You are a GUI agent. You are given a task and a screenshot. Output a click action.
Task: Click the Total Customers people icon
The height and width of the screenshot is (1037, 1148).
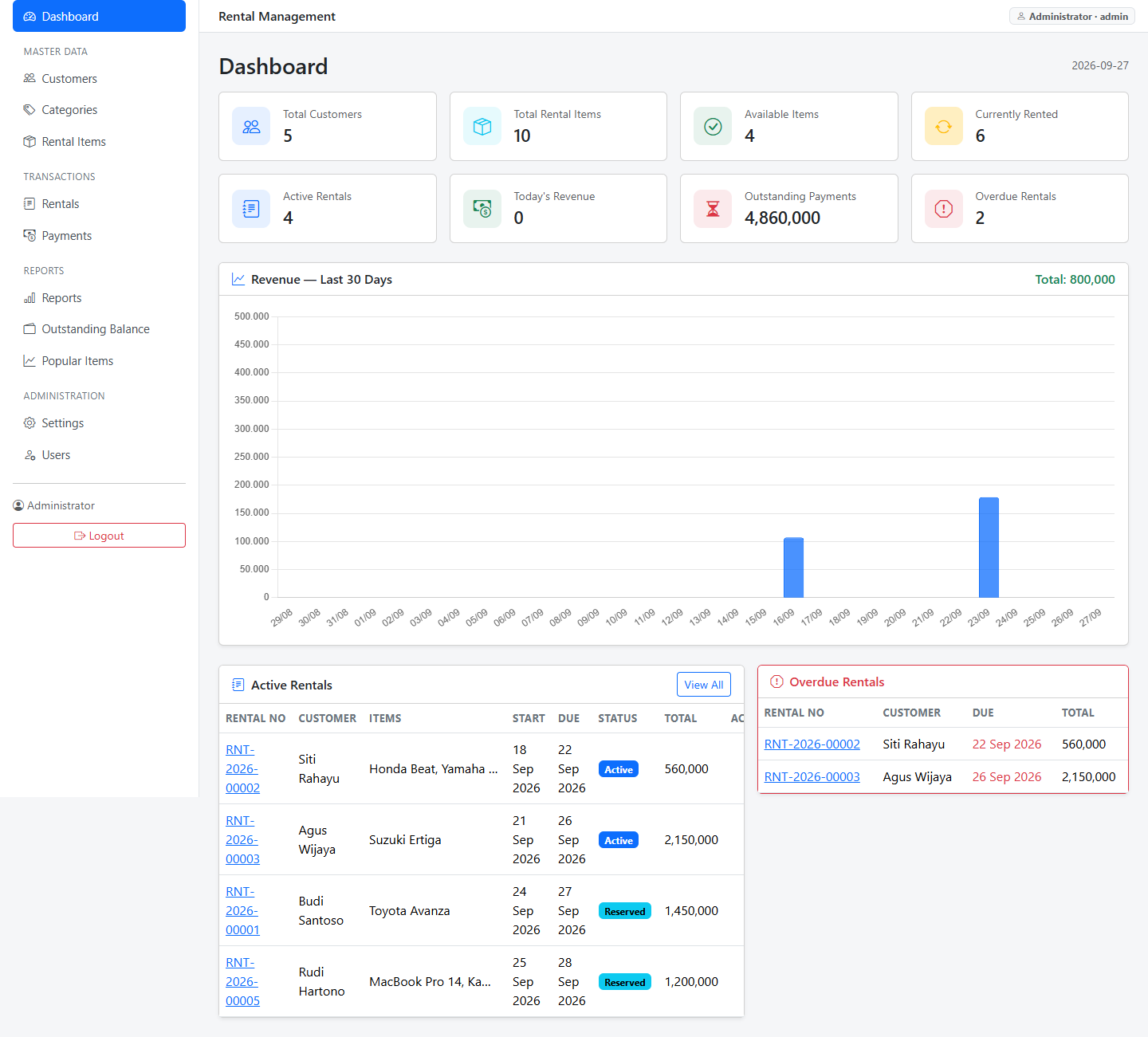pos(251,126)
